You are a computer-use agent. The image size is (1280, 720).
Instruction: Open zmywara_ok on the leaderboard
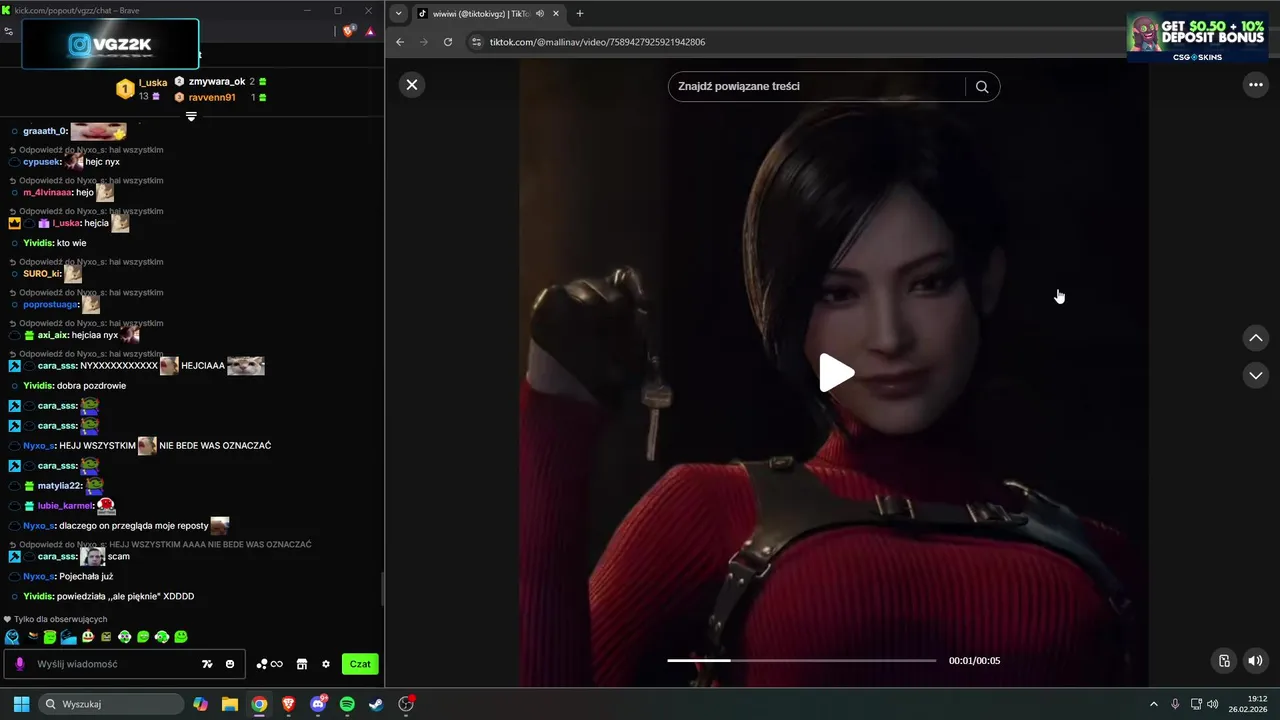click(216, 81)
